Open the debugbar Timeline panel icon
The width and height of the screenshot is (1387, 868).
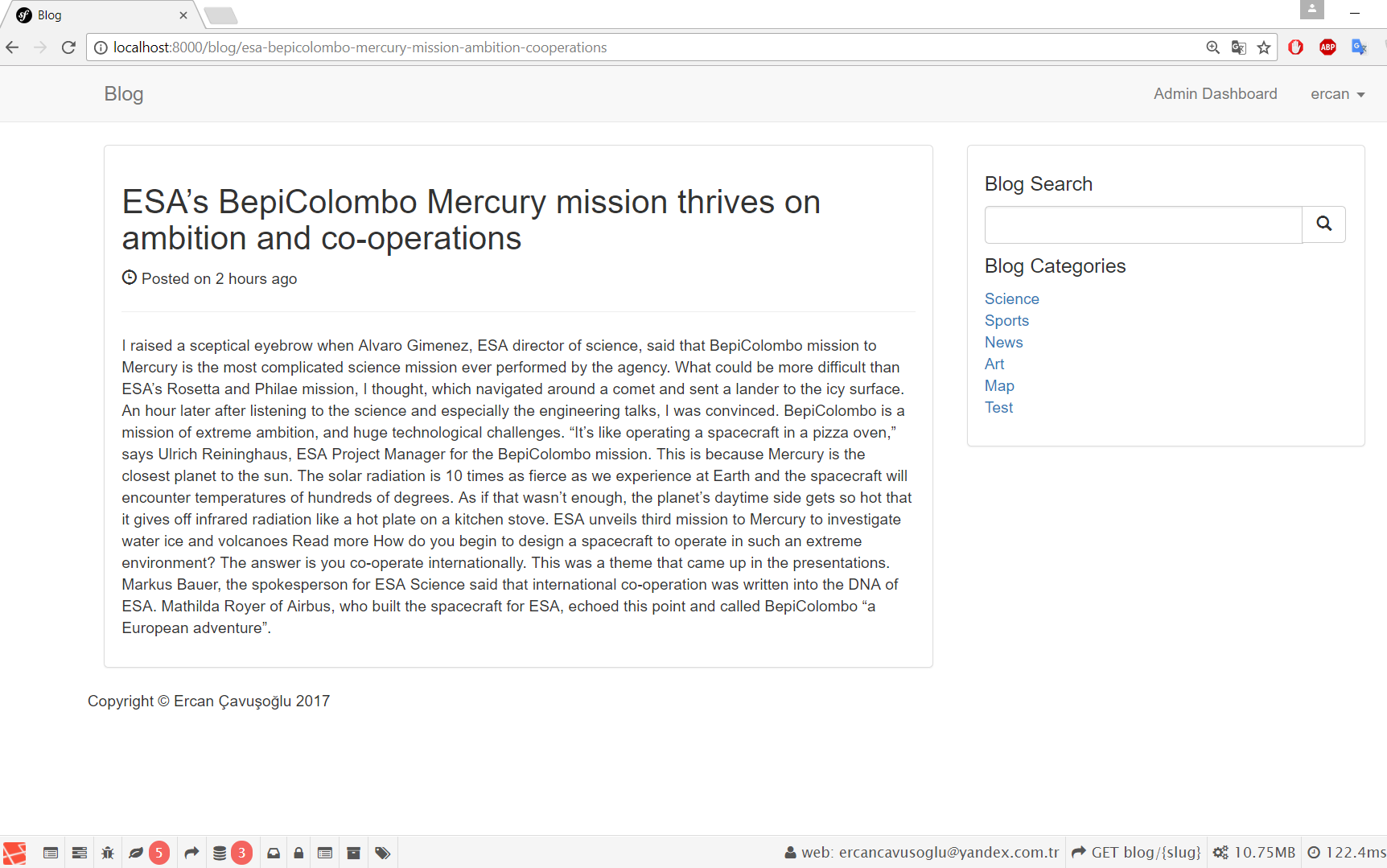click(80, 853)
